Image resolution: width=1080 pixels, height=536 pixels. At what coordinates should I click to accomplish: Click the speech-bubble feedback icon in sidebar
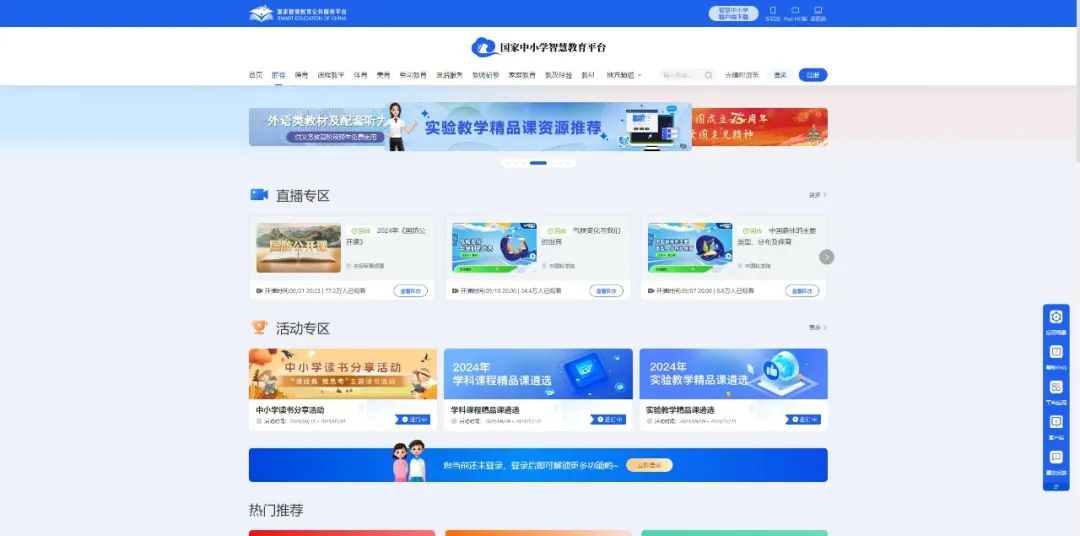pos(1056,457)
